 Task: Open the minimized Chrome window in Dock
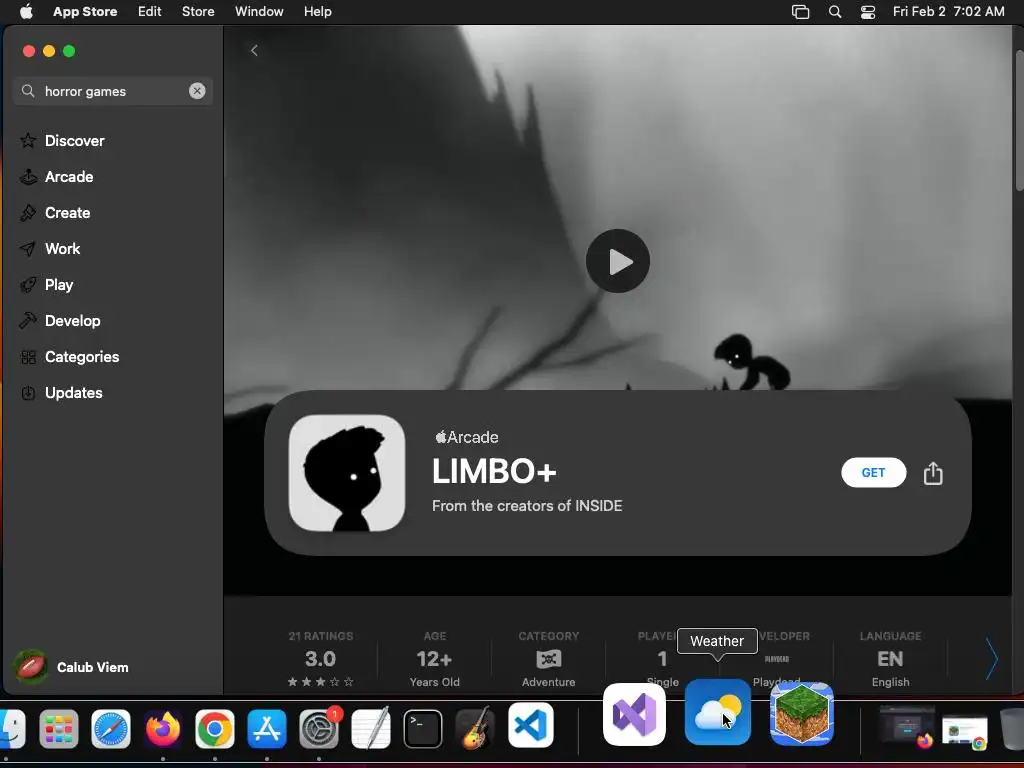coord(965,731)
